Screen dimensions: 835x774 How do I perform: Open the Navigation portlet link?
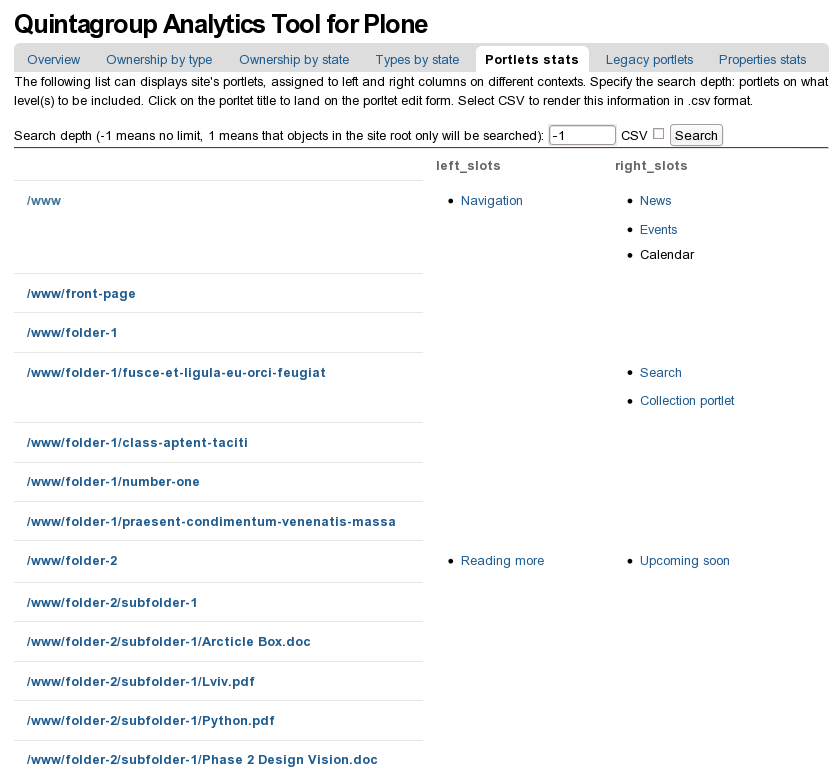tap(491, 201)
